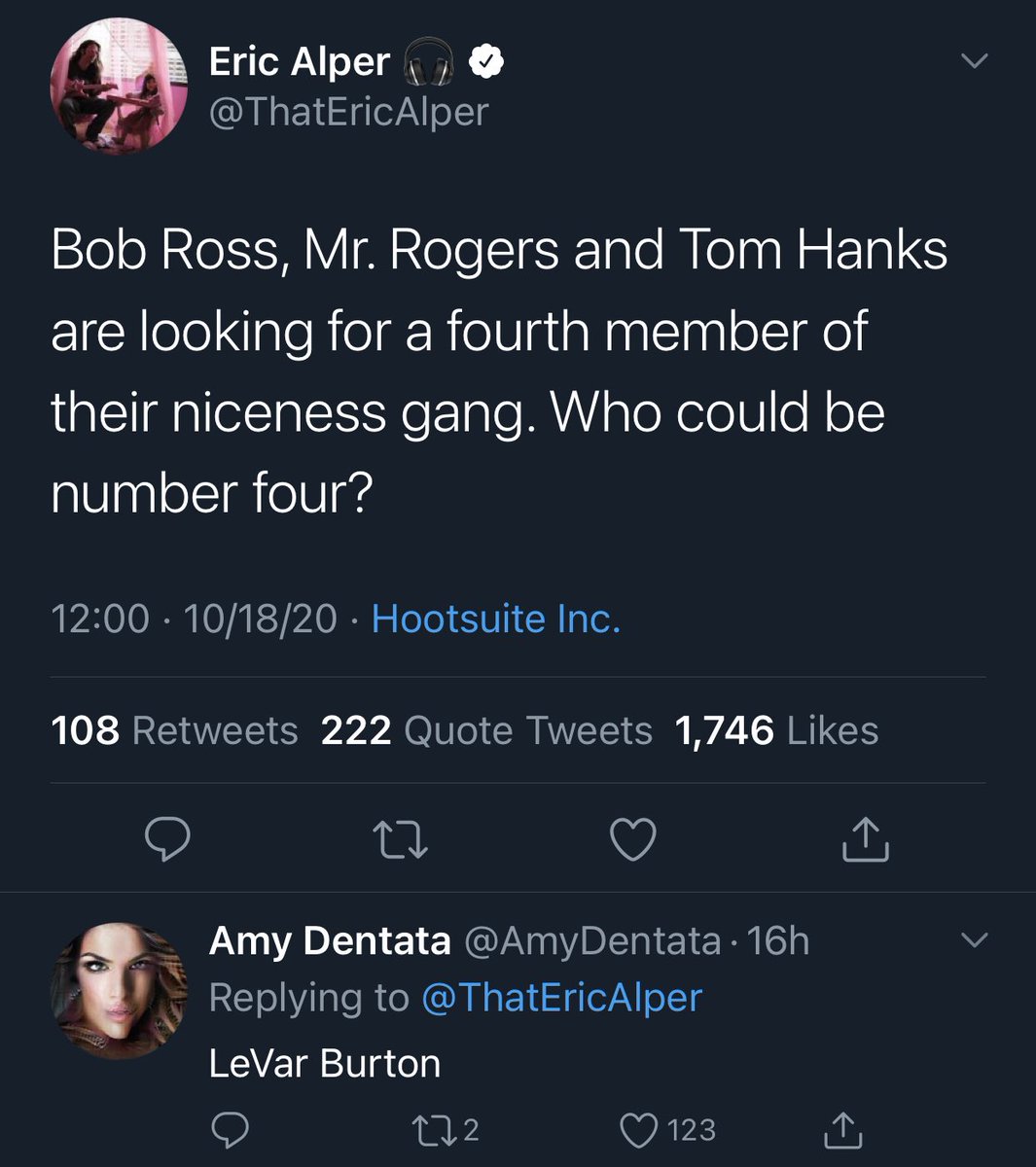Like Amy Dentata's LeVar Burton reply
The width and height of the screenshot is (1036, 1167).
639,1129
